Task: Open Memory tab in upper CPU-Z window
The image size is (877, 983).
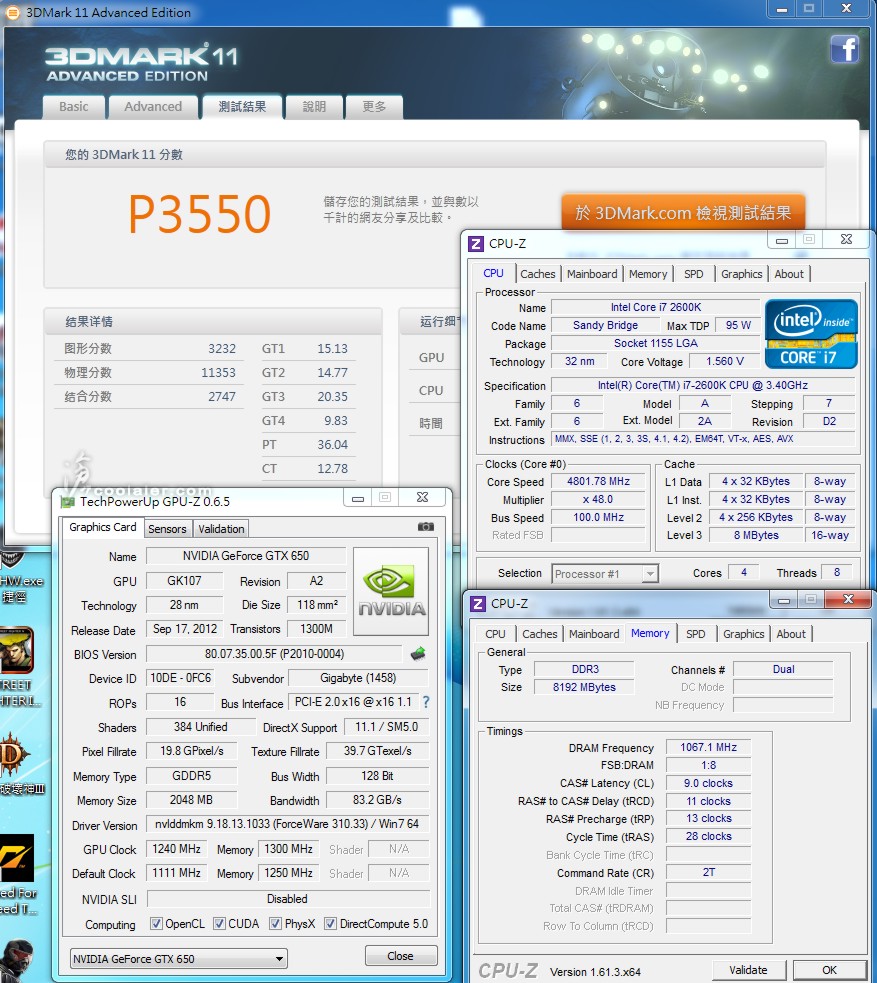Action: click(648, 274)
